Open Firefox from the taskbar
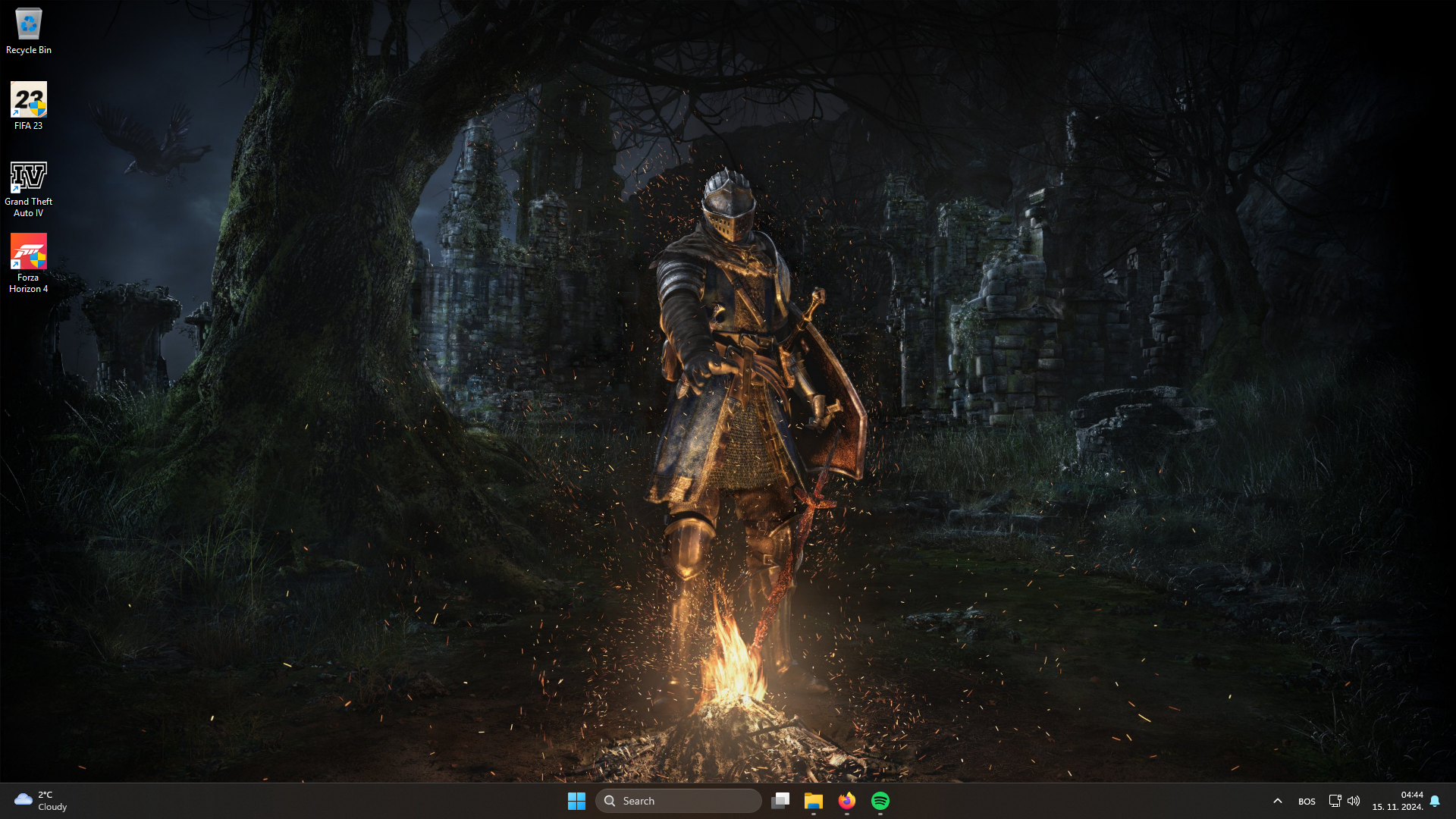Image resolution: width=1456 pixels, height=819 pixels. 847,801
